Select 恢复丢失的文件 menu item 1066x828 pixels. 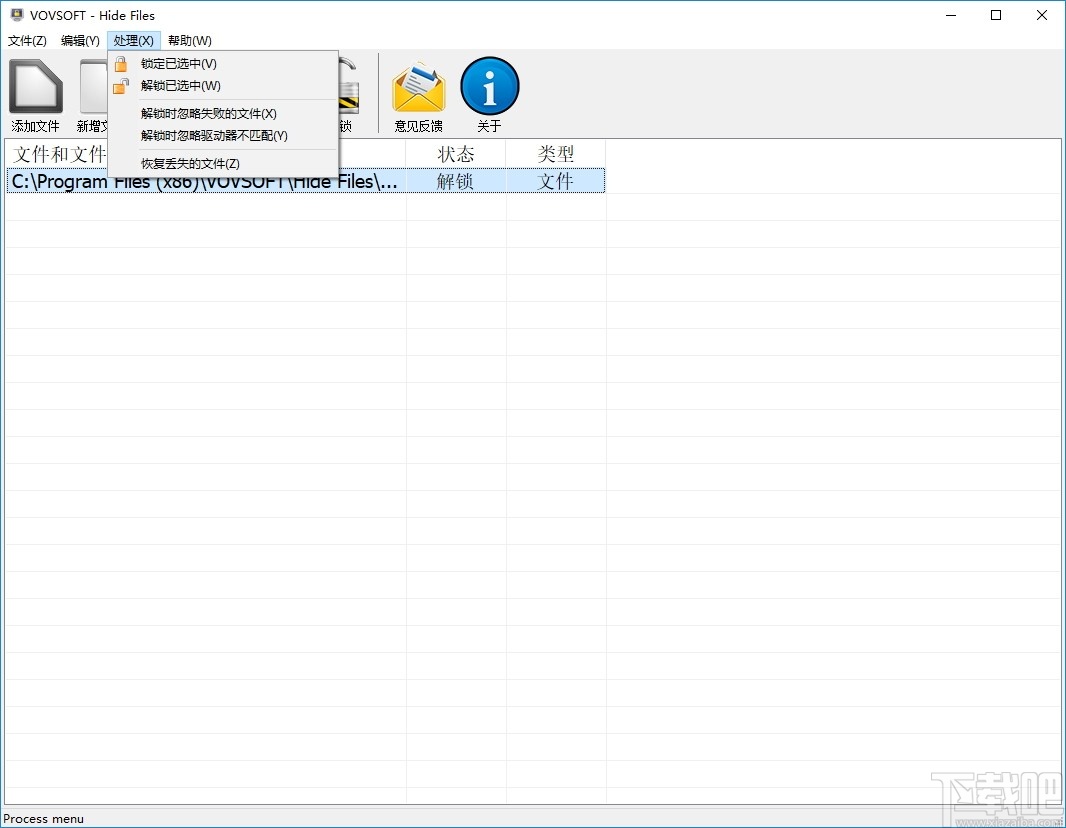pyautogui.click(x=189, y=163)
